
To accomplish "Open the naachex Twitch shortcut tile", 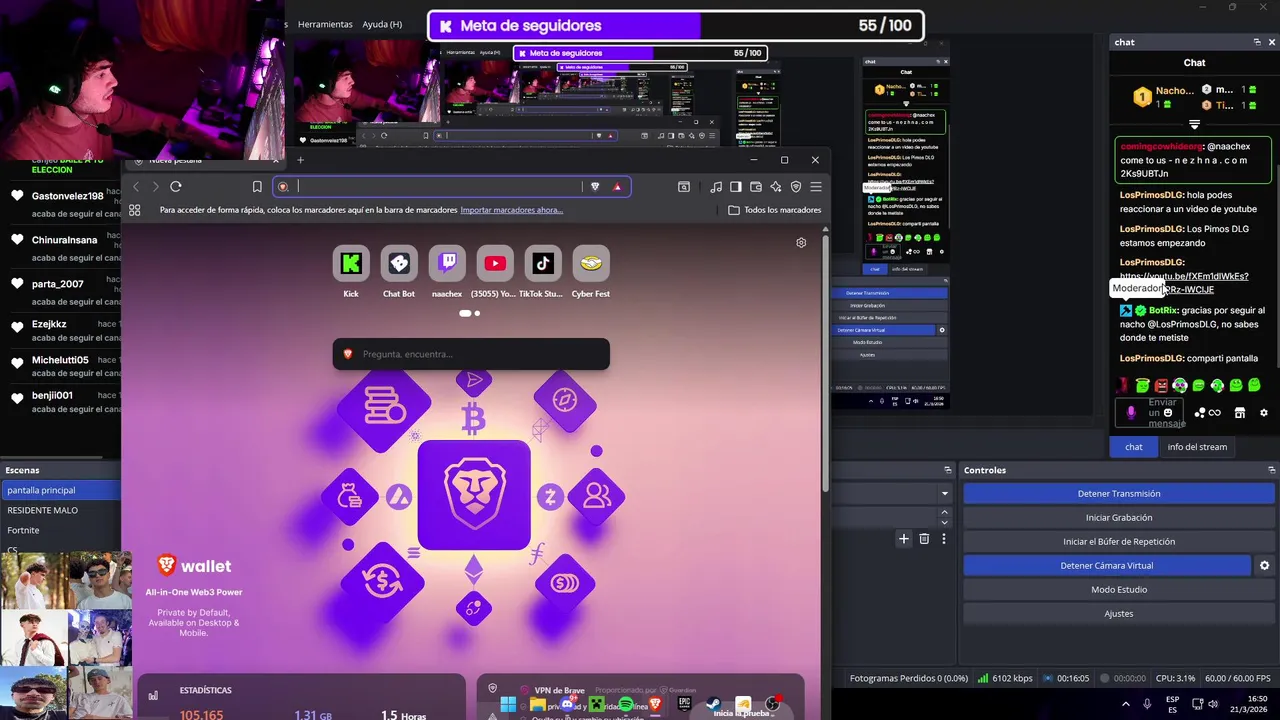I will 447,263.
